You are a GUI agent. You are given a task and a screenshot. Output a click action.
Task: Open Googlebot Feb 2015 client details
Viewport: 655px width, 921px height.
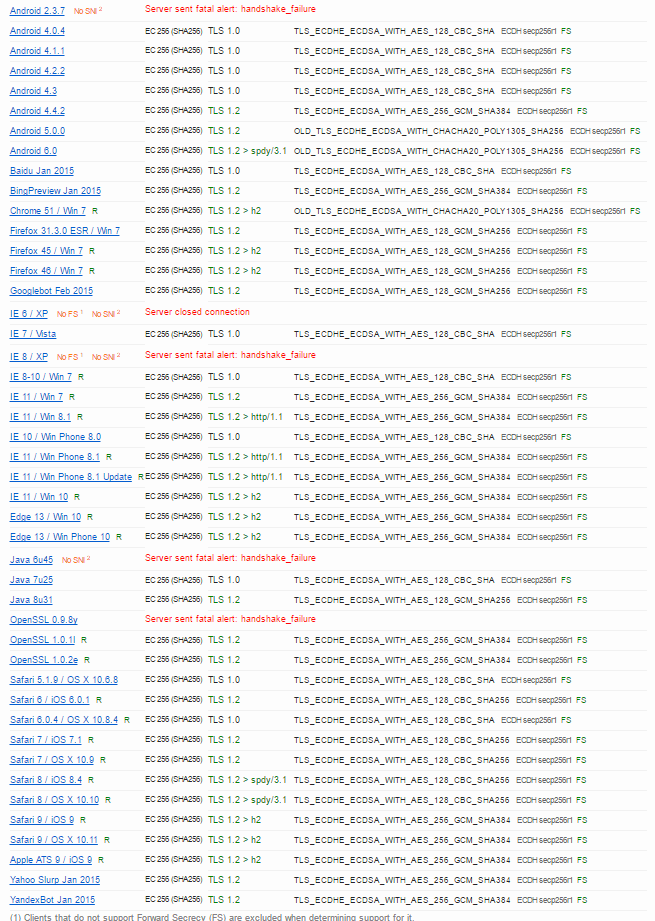click(51, 291)
